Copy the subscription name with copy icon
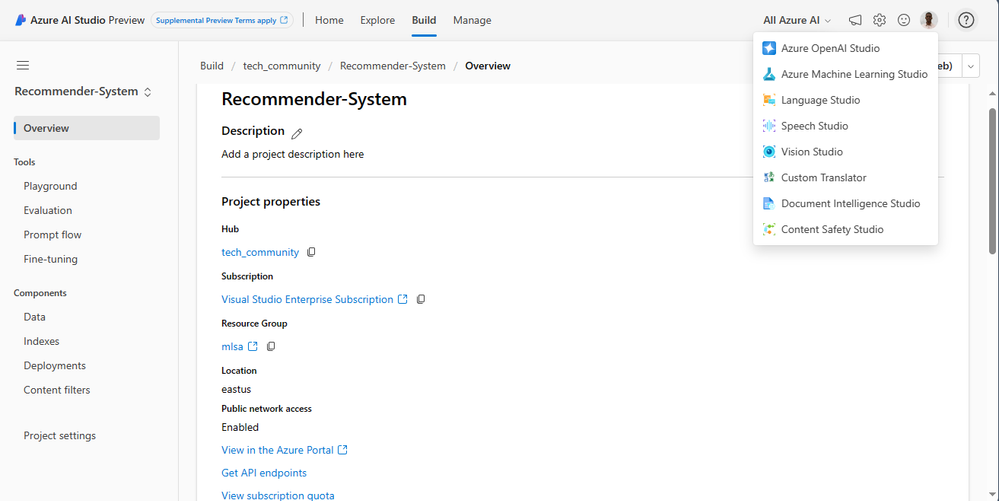 [x=420, y=299]
